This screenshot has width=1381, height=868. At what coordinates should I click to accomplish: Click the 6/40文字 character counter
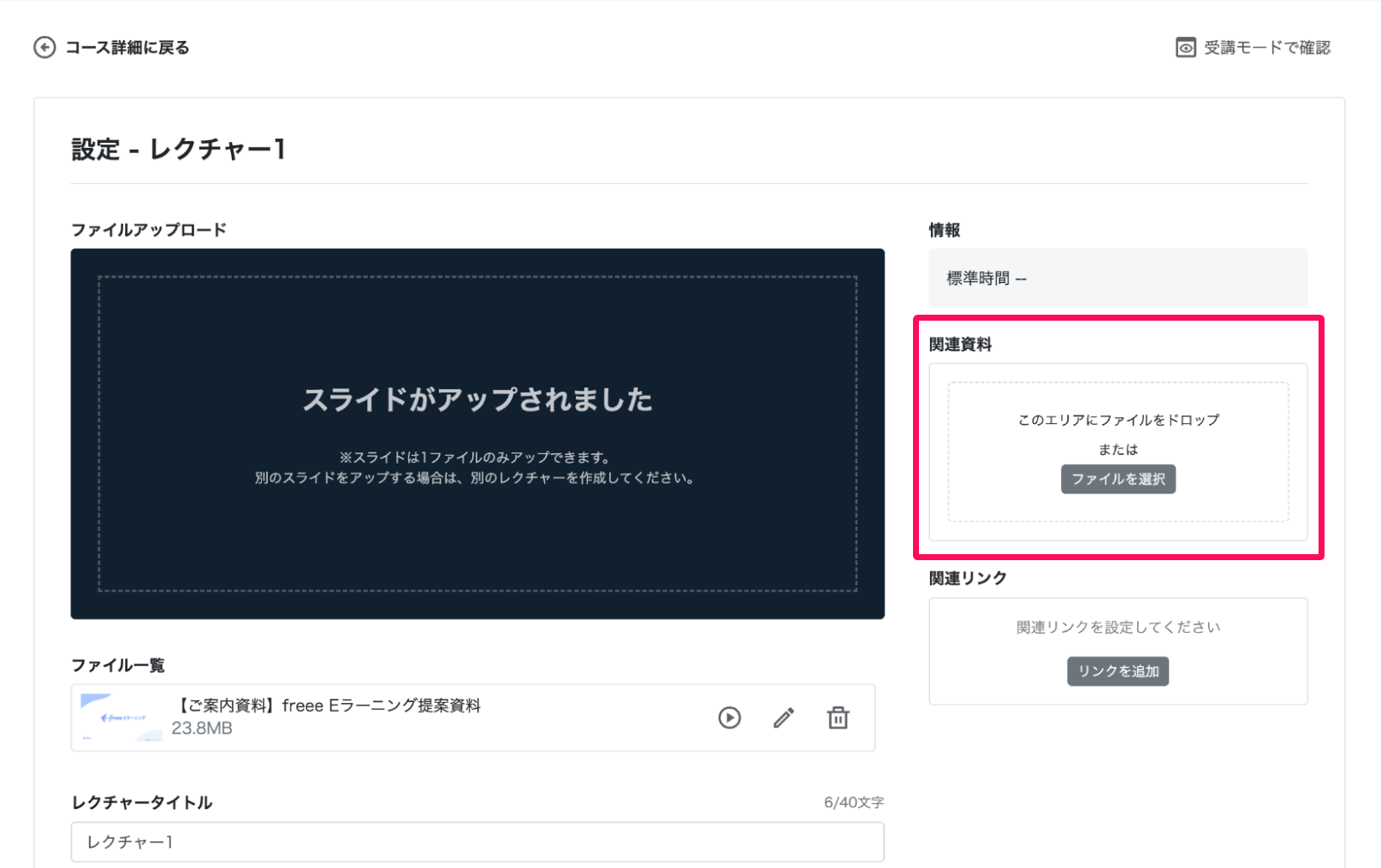(854, 802)
